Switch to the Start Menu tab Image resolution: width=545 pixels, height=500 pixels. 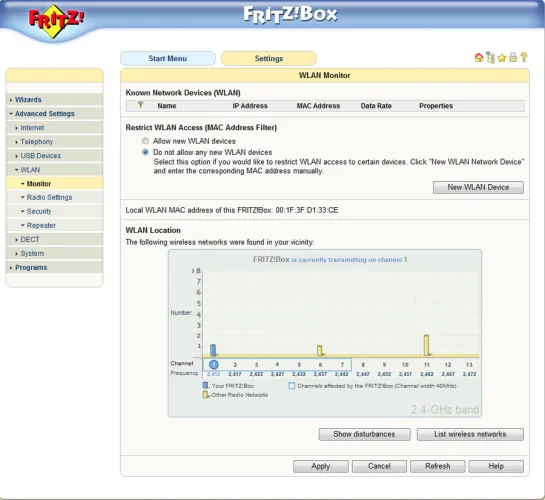point(168,58)
